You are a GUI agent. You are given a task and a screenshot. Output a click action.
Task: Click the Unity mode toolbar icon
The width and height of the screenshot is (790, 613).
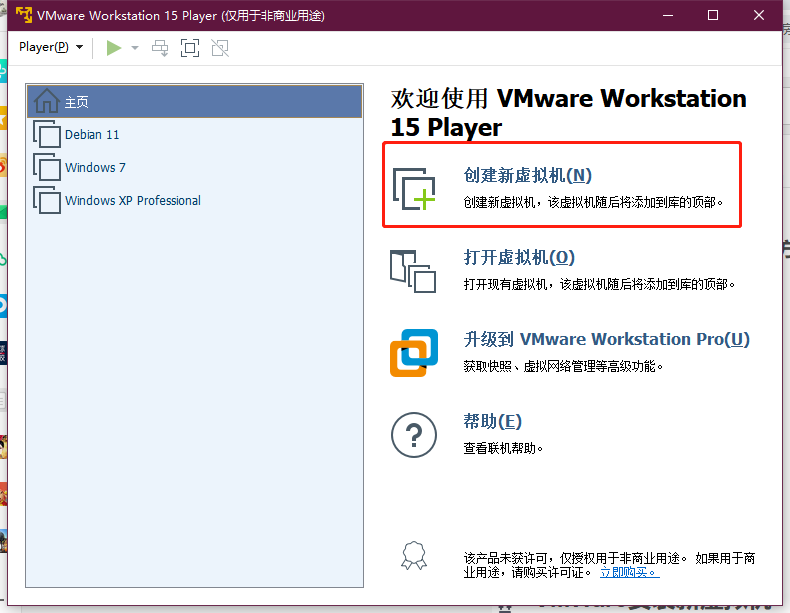pyautogui.click(x=220, y=48)
